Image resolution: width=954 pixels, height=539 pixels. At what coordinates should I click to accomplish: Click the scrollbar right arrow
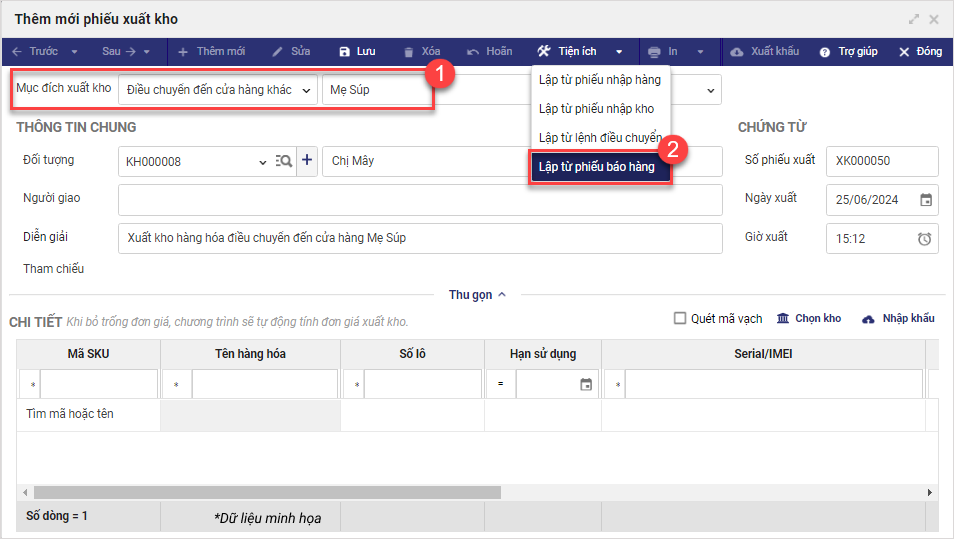tap(929, 492)
